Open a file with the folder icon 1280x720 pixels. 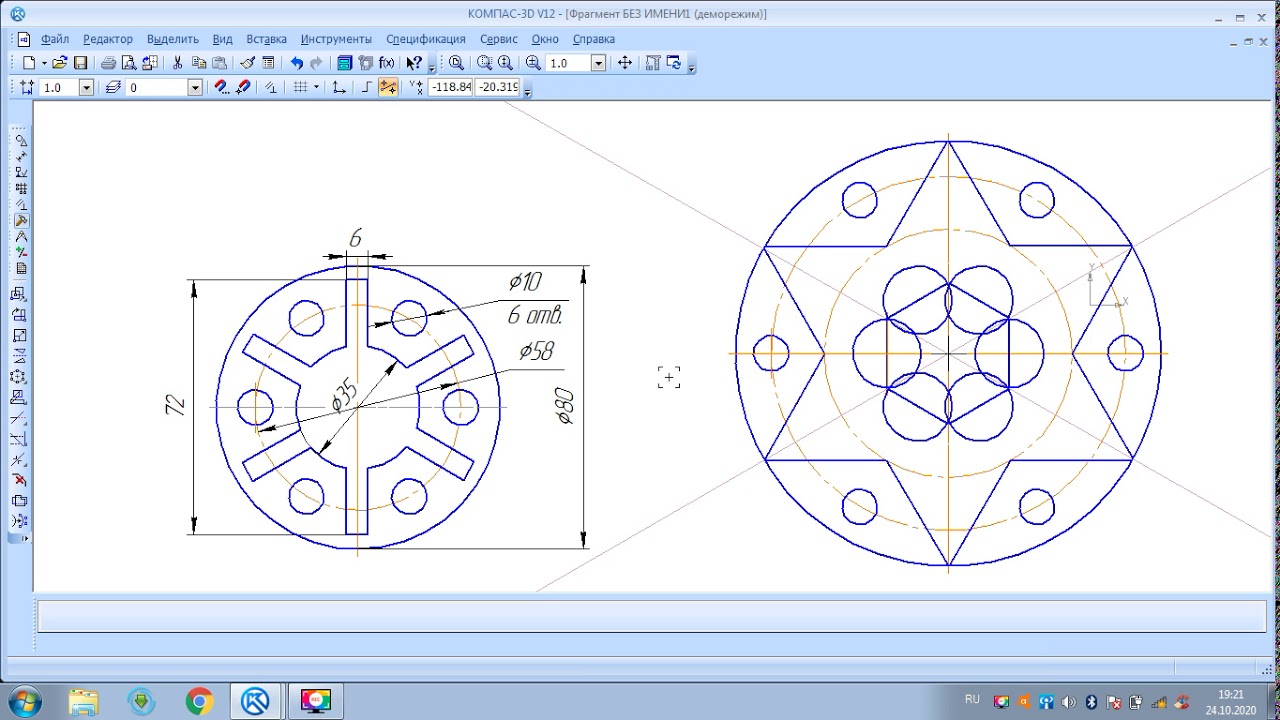60,63
